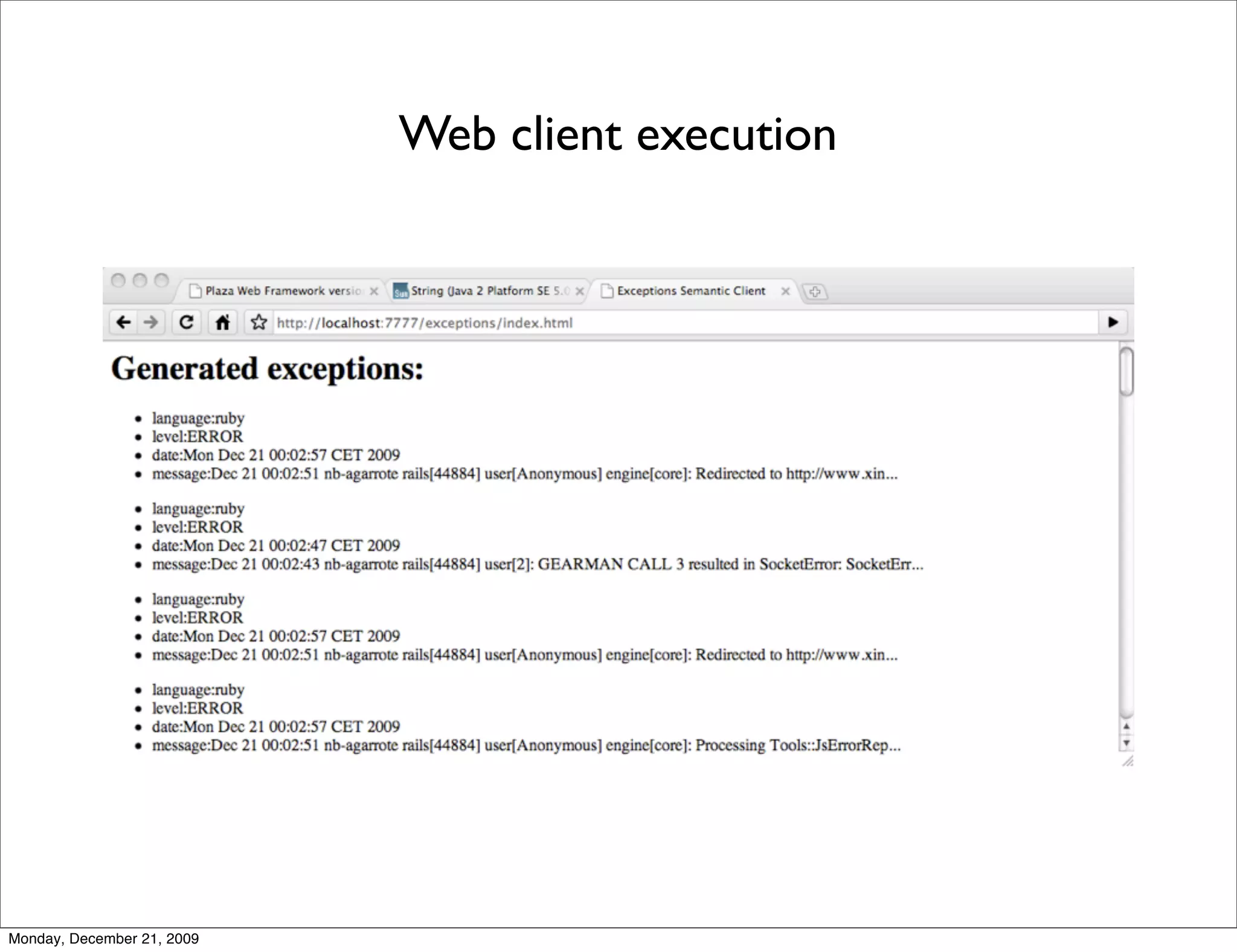This screenshot has height=952, width=1237.
Task: Switch to String (Java 2 Platform SE tab
Action: click(489, 291)
